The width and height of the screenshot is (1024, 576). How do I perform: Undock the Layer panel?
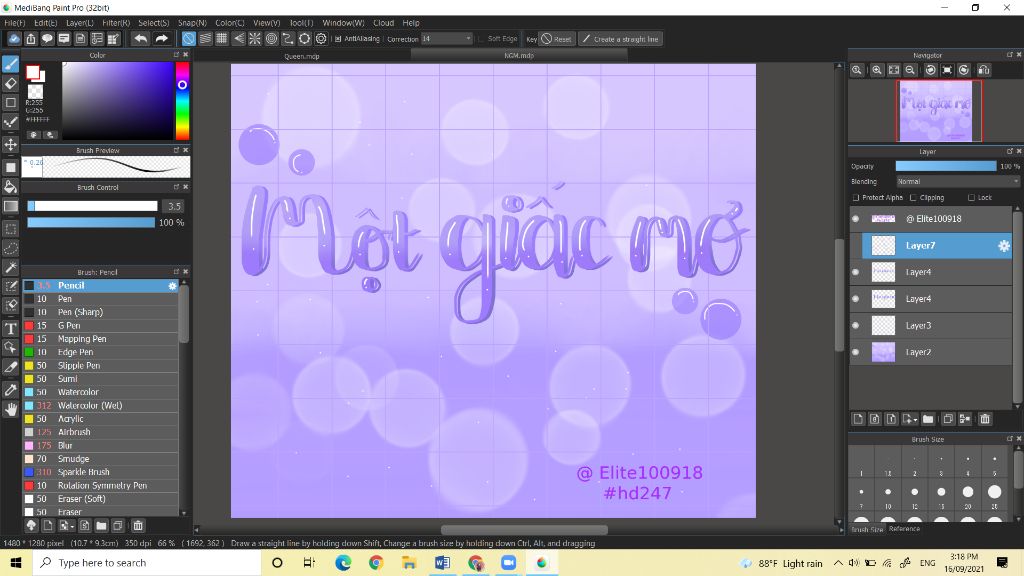[1010, 151]
